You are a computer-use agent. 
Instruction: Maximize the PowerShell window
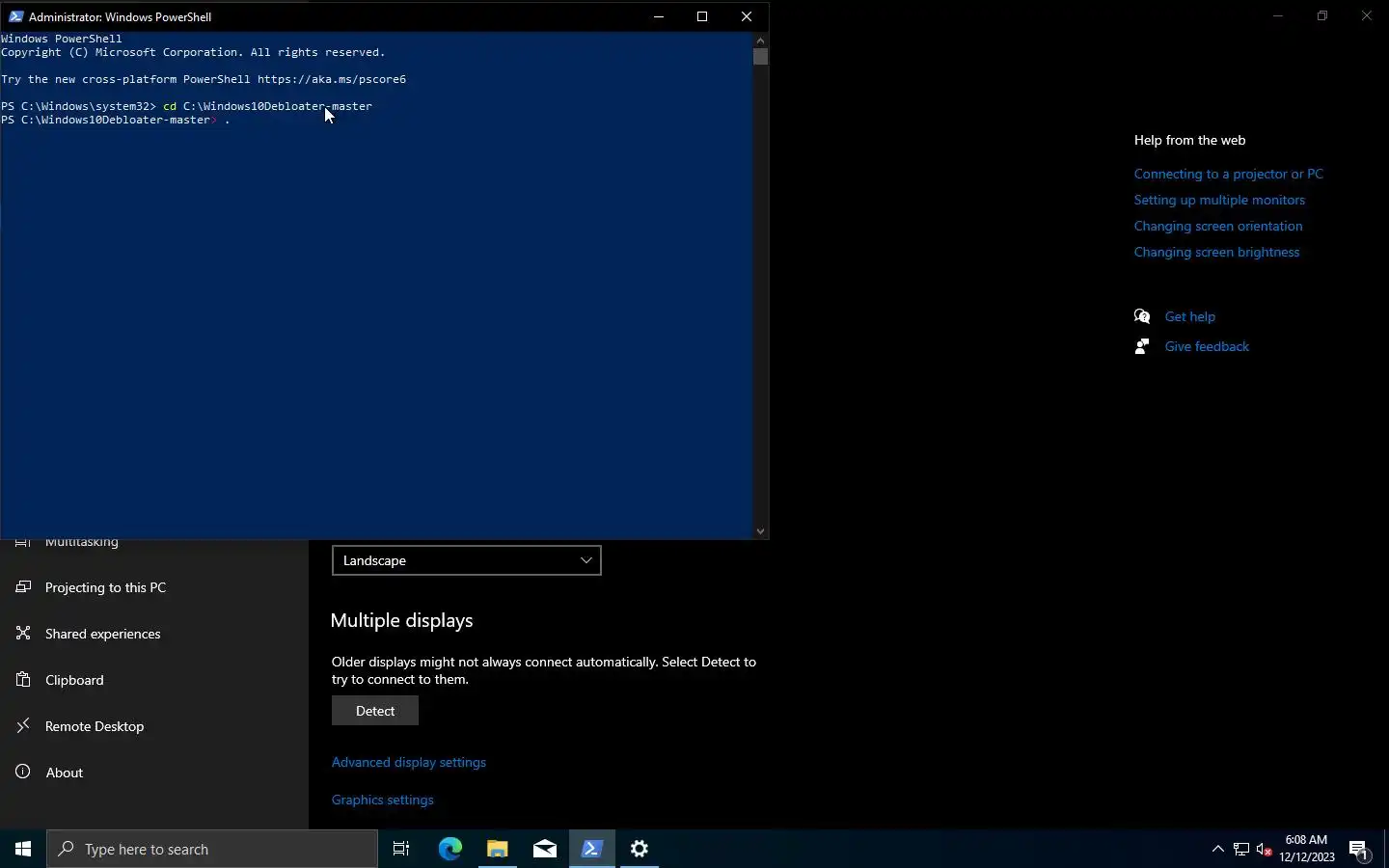coord(702,16)
